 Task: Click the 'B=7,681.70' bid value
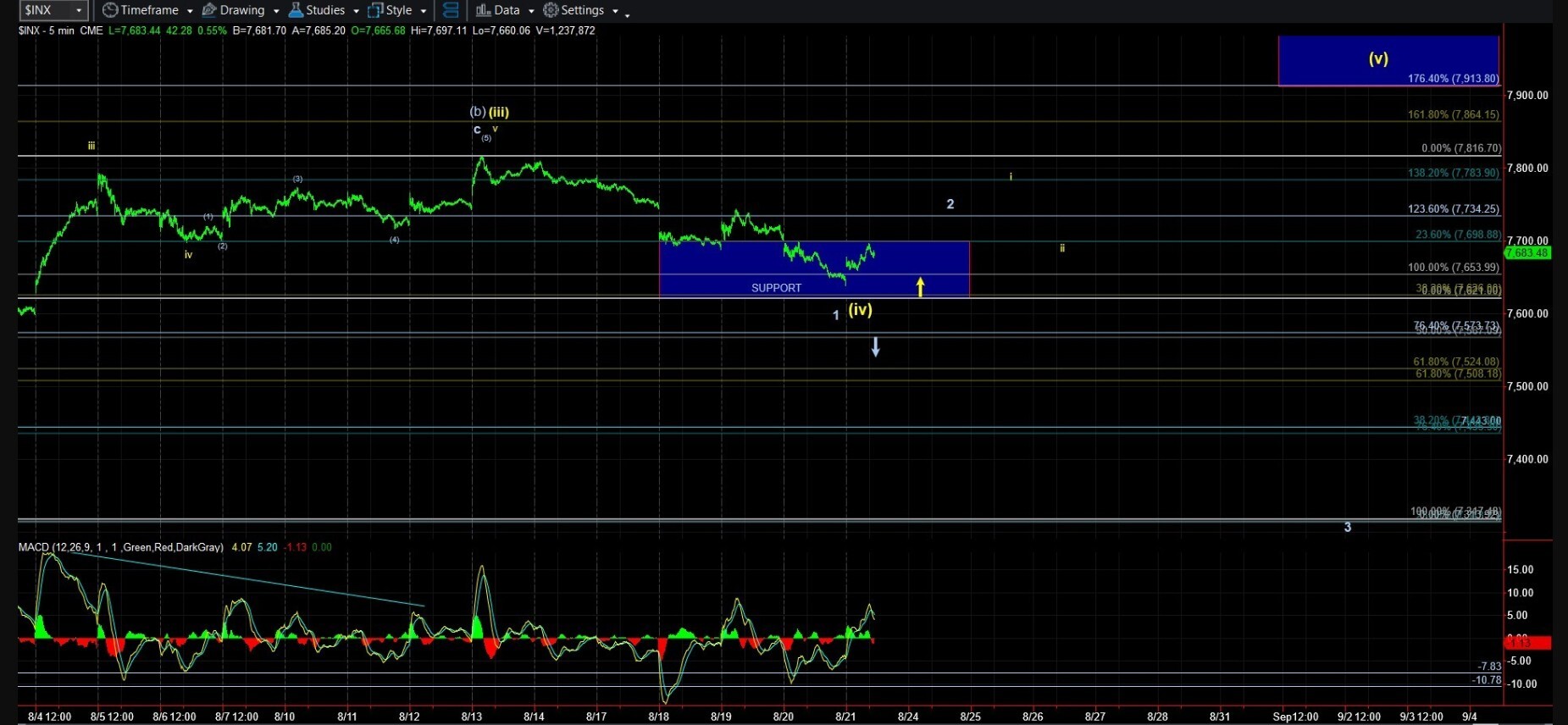pyautogui.click(x=259, y=30)
